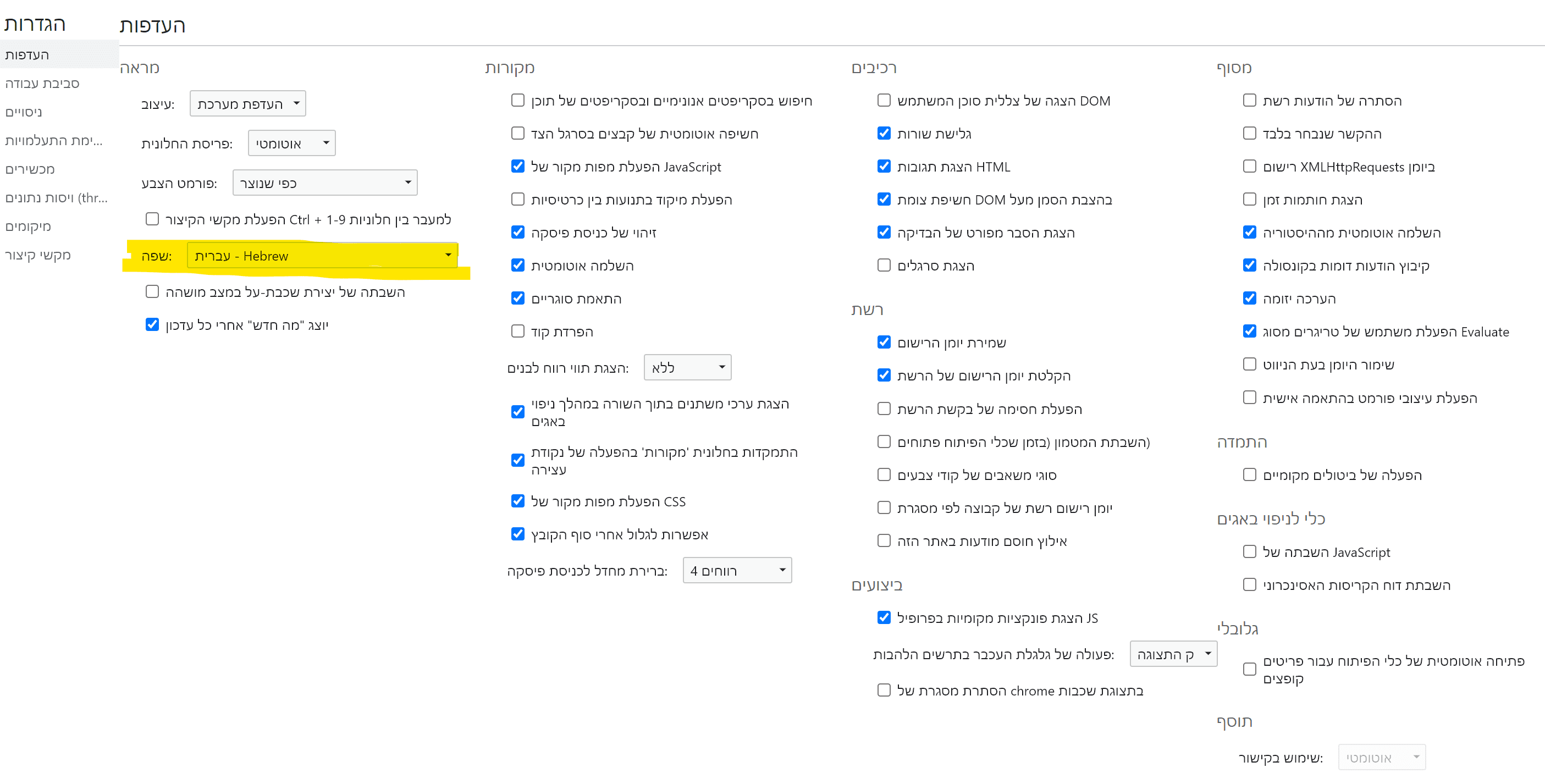The height and width of the screenshot is (784, 1545).
Task: Toggle הפעלת מפות מקור של CSS
Action: [x=517, y=501]
